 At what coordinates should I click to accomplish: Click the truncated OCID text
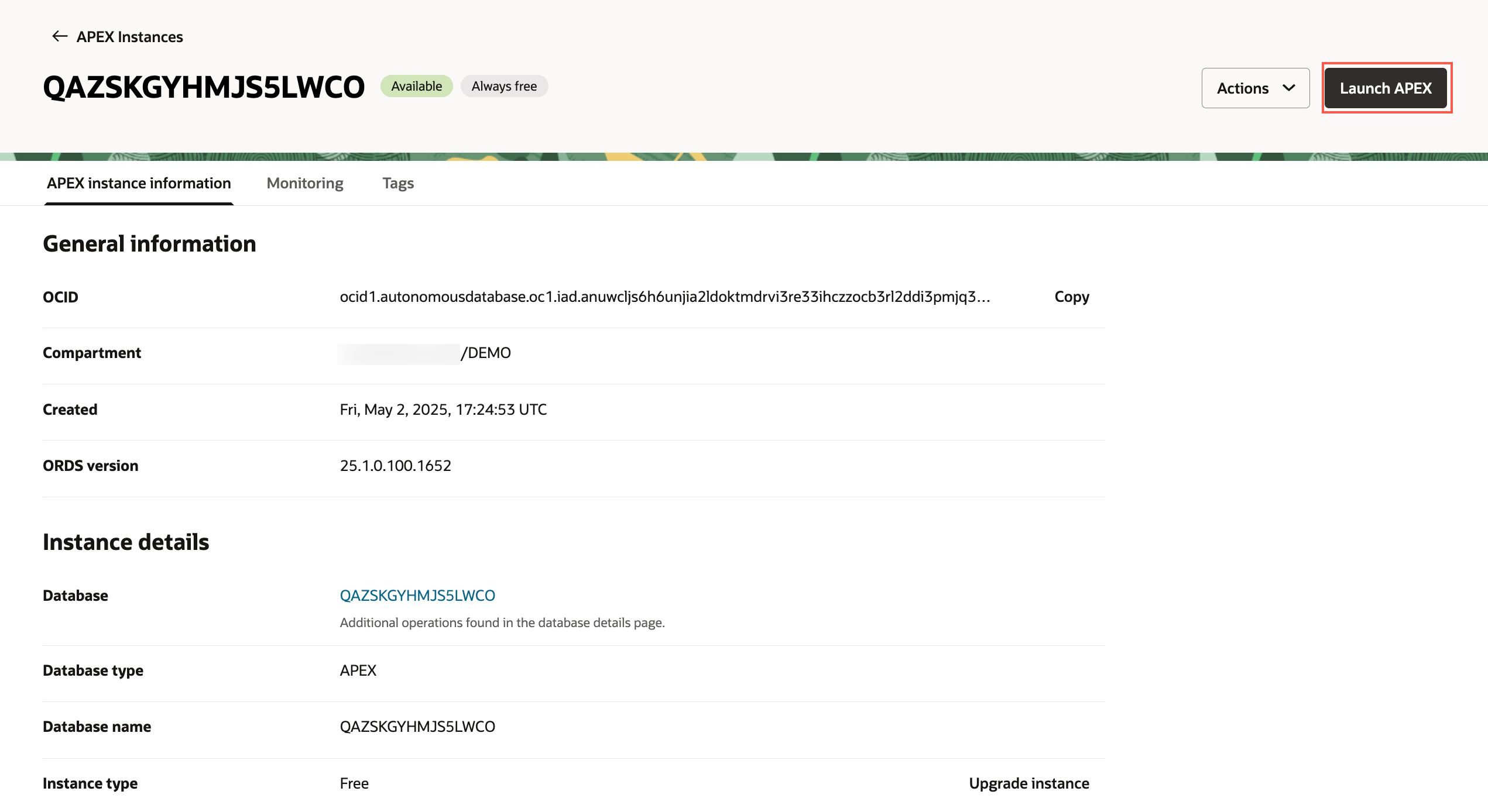coord(664,297)
